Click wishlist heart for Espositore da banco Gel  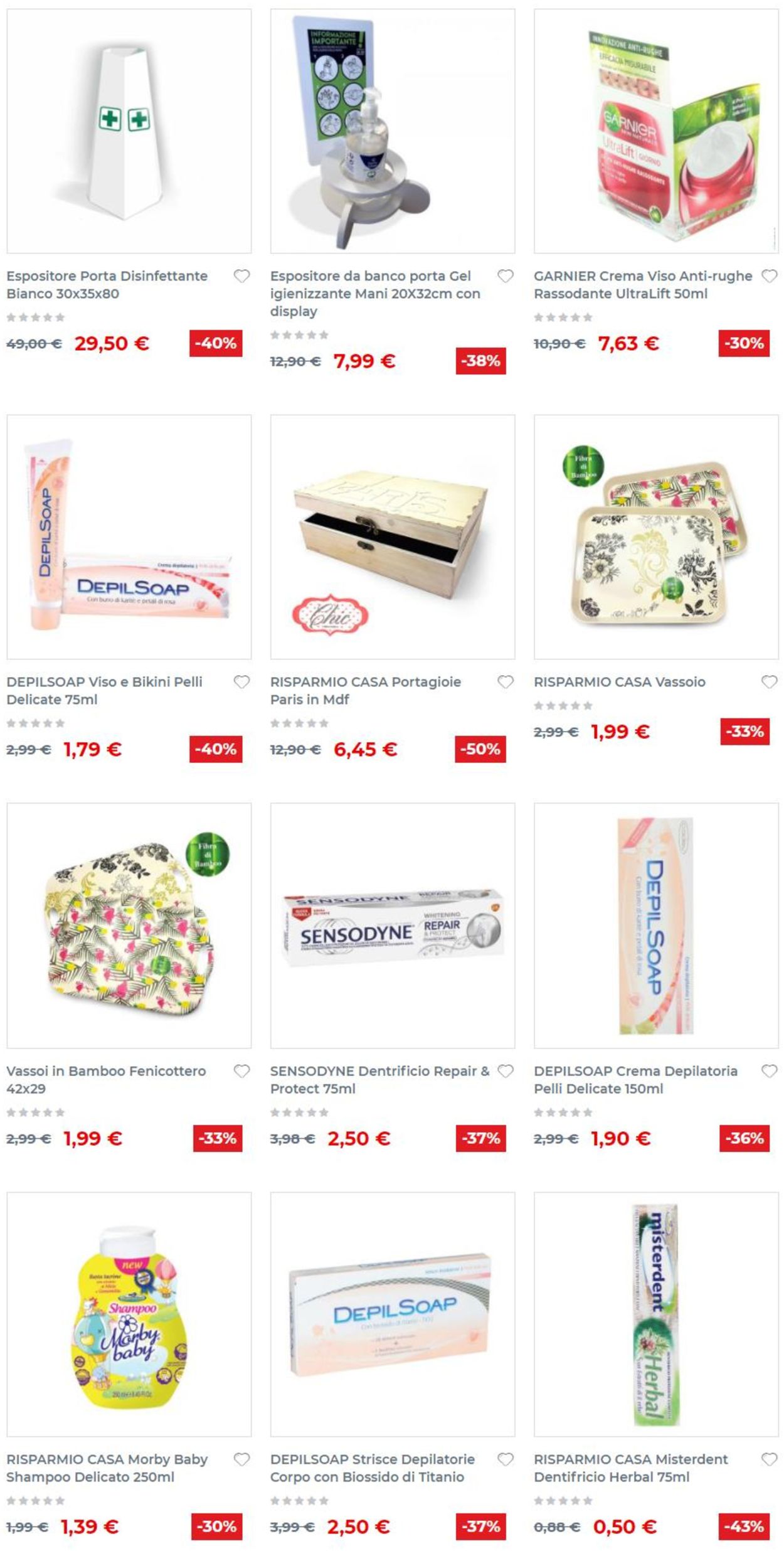pos(505,275)
